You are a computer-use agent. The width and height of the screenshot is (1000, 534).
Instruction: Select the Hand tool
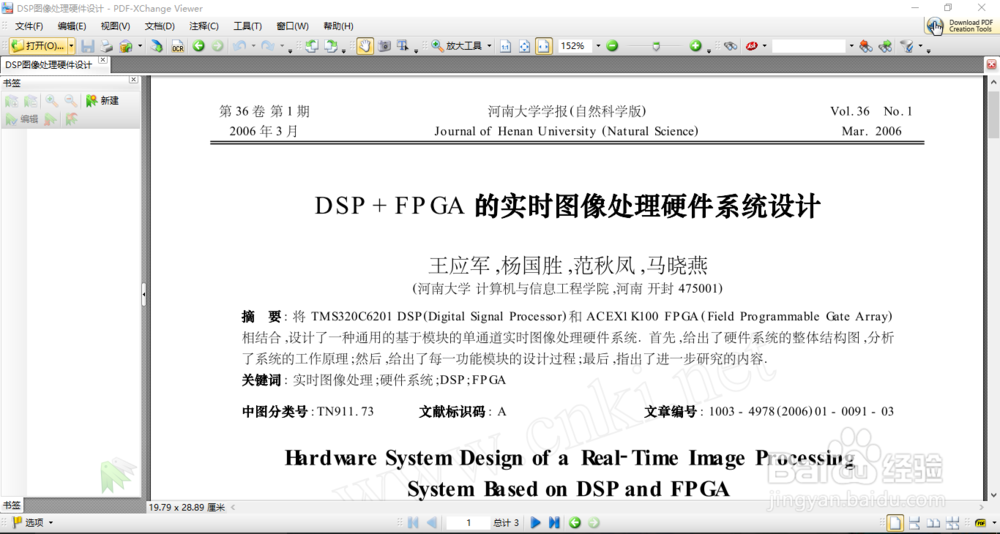coord(365,46)
